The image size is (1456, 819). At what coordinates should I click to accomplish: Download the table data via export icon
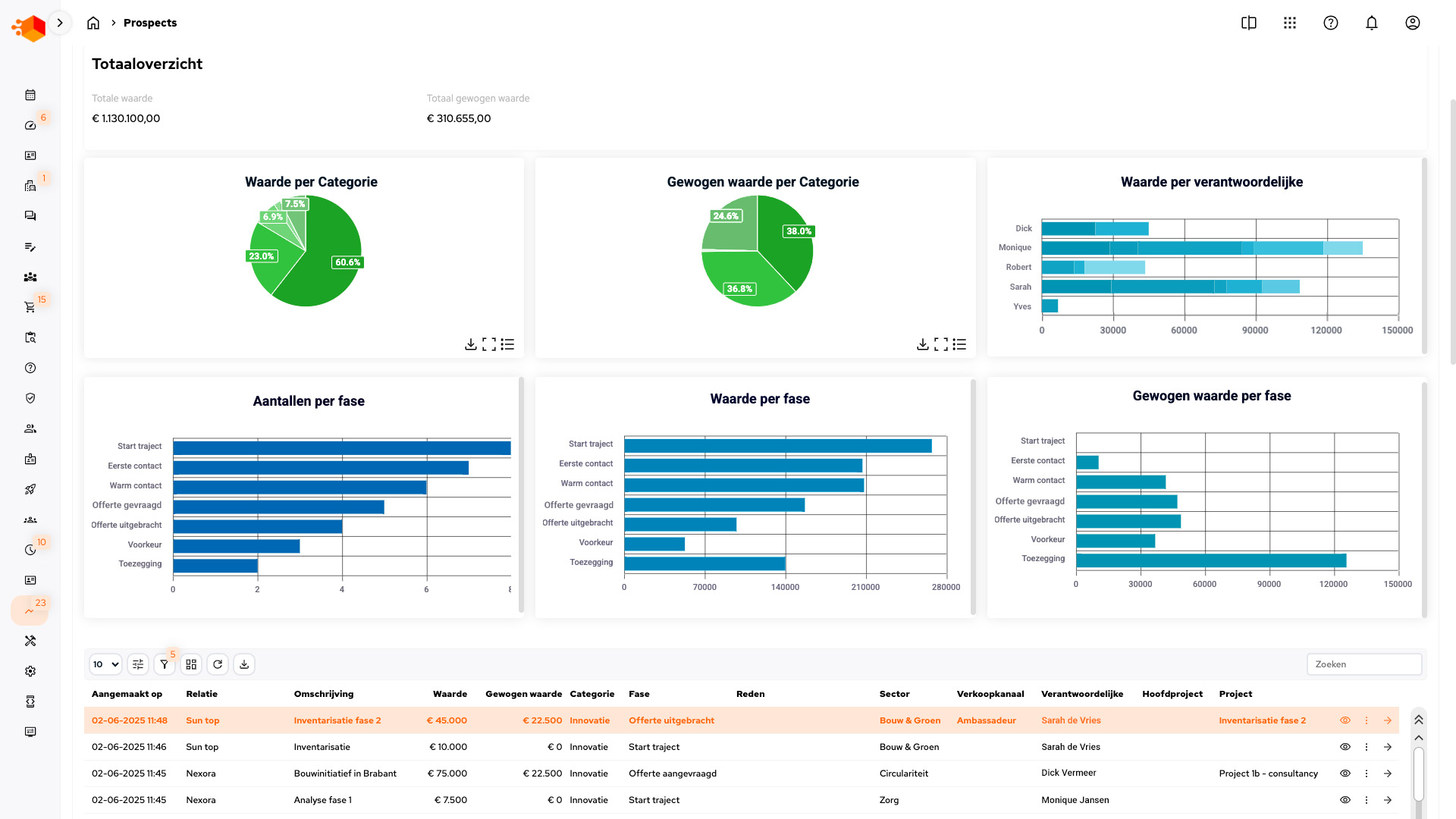(x=244, y=664)
